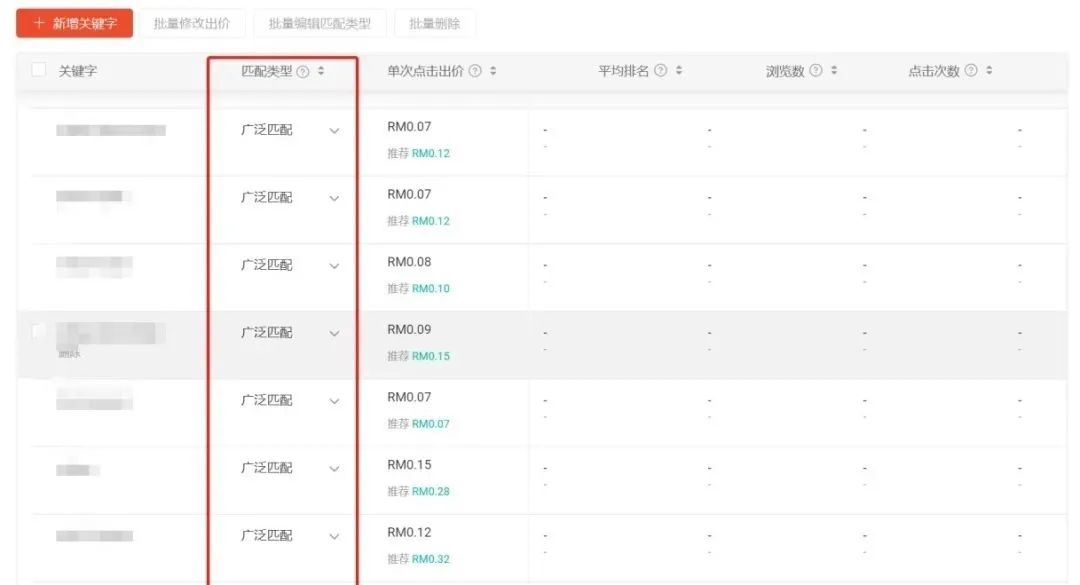Open help icon next to 浏览数

point(816,70)
